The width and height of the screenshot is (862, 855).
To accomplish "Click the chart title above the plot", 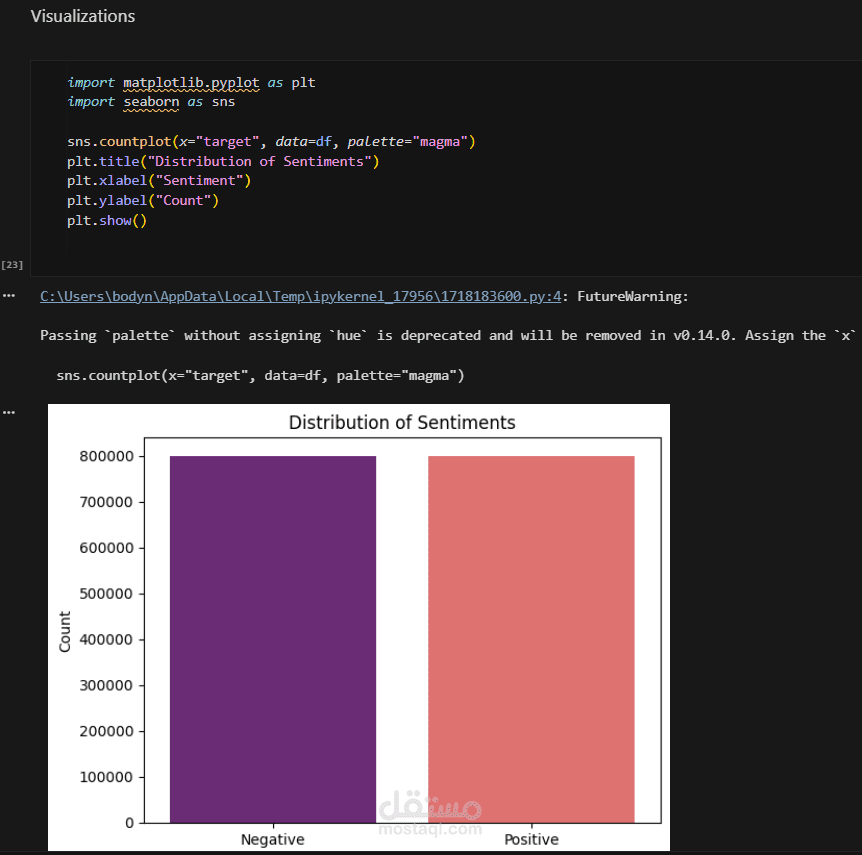I will [x=402, y=422].
